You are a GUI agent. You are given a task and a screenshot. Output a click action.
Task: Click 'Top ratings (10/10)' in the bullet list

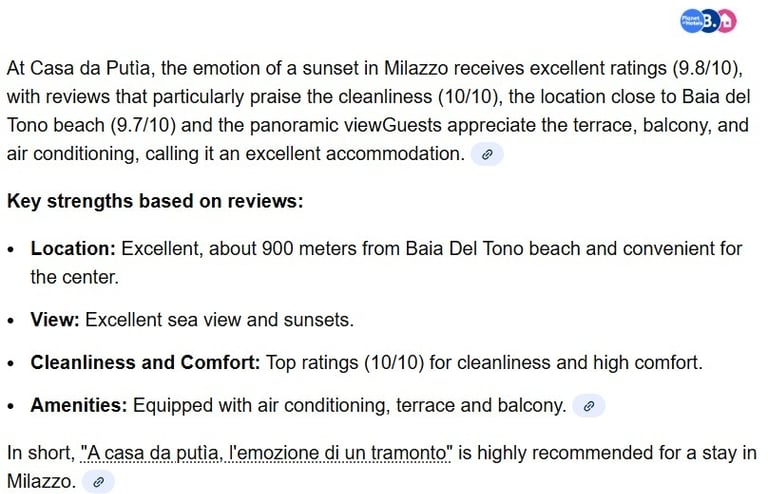coord(345,363)
